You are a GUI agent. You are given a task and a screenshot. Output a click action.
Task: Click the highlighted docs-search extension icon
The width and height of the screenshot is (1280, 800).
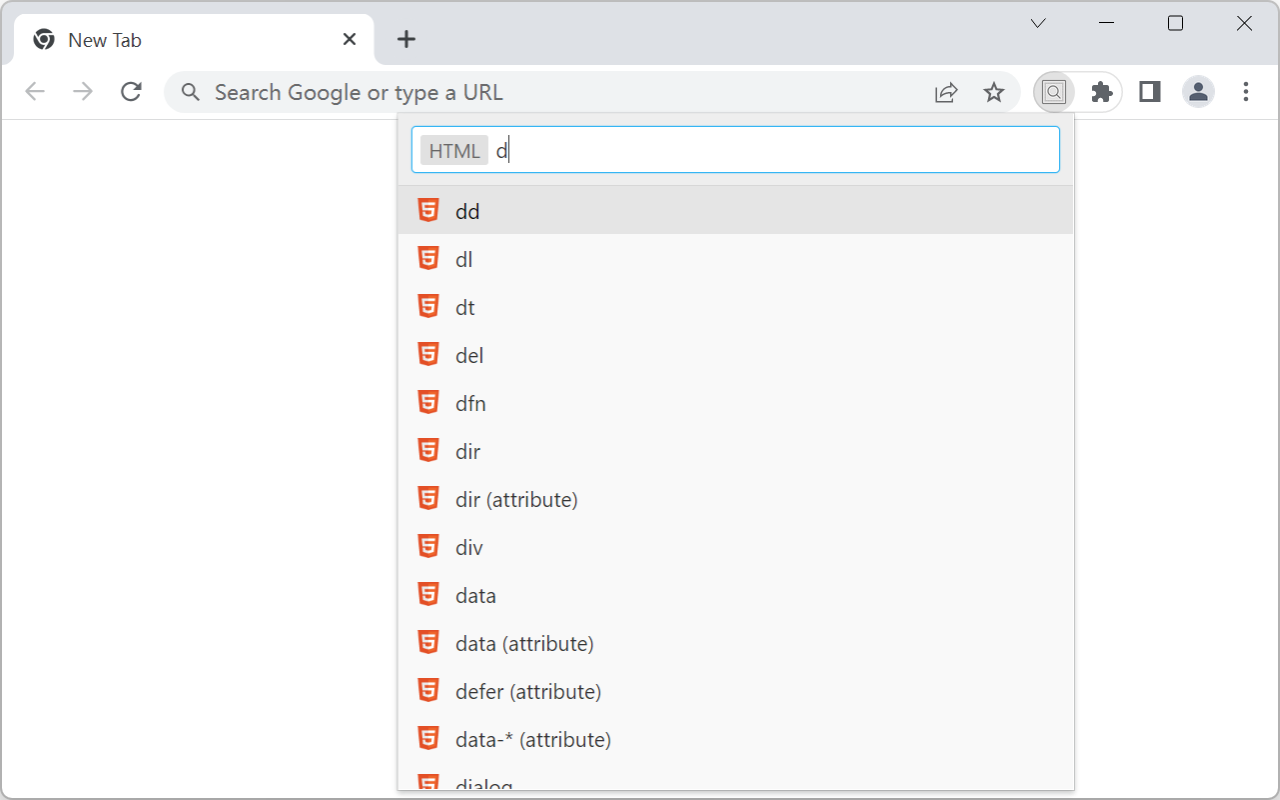point(1053,91)
